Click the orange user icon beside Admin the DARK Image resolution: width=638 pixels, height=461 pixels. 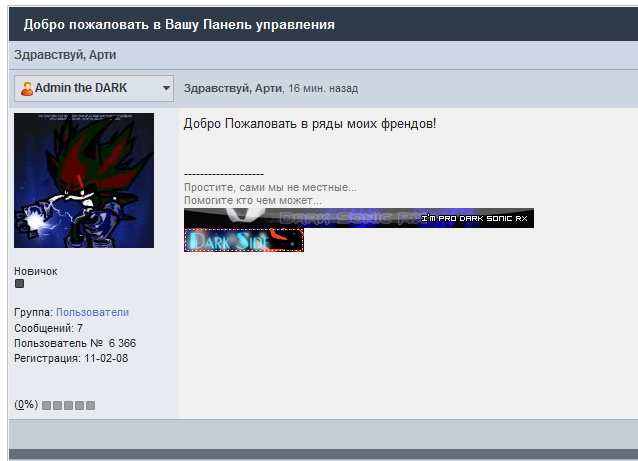point(27,89)
